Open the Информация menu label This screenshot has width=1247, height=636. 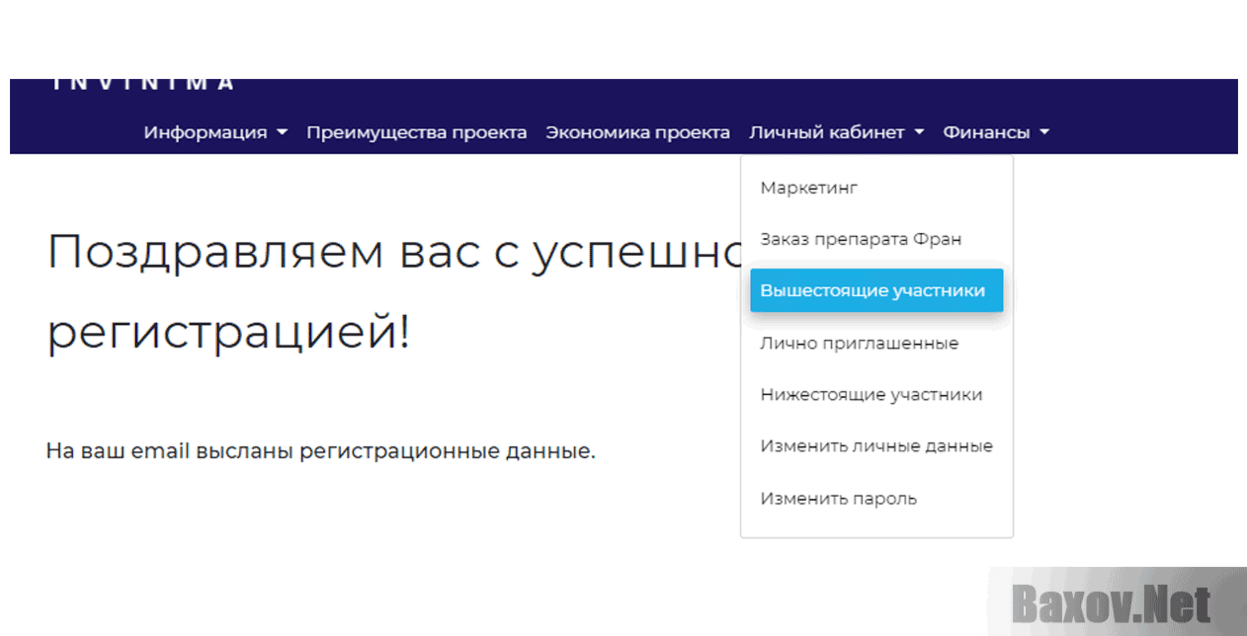point(205,133)
